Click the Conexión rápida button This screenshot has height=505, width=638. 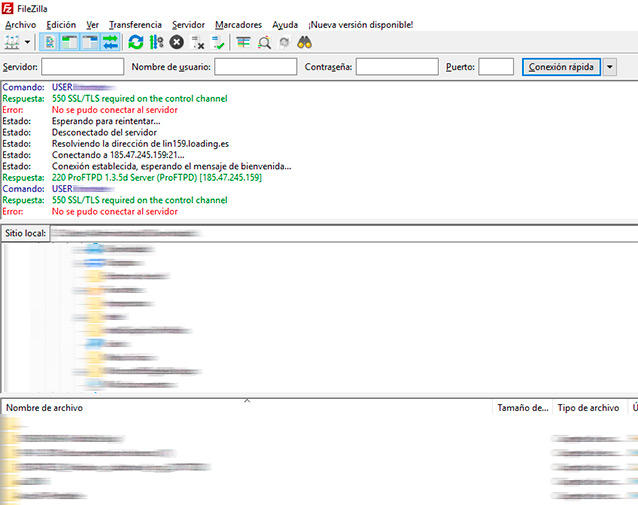[560, 67]
